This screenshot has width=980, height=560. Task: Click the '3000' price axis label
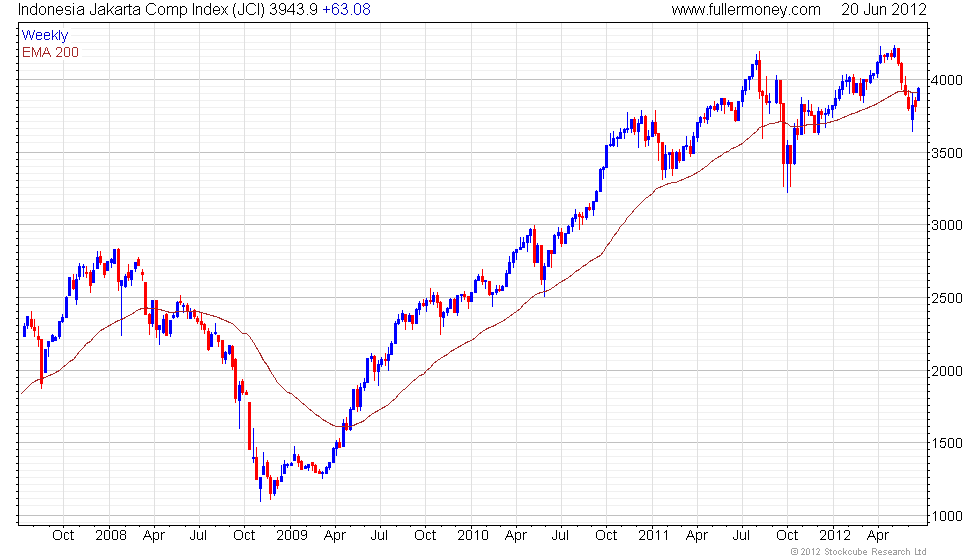[x=947, y=226]
